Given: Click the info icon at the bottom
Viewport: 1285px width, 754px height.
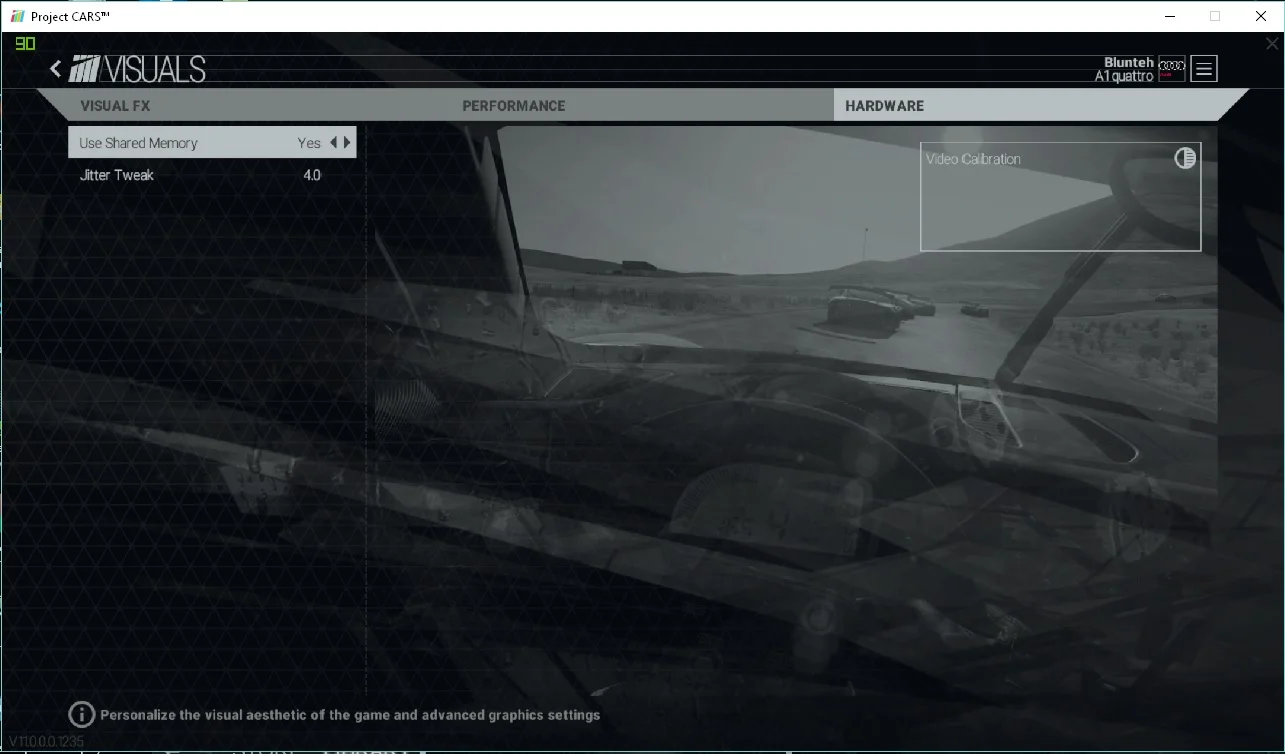Looking at the screenshot, I should coord(82,714).
